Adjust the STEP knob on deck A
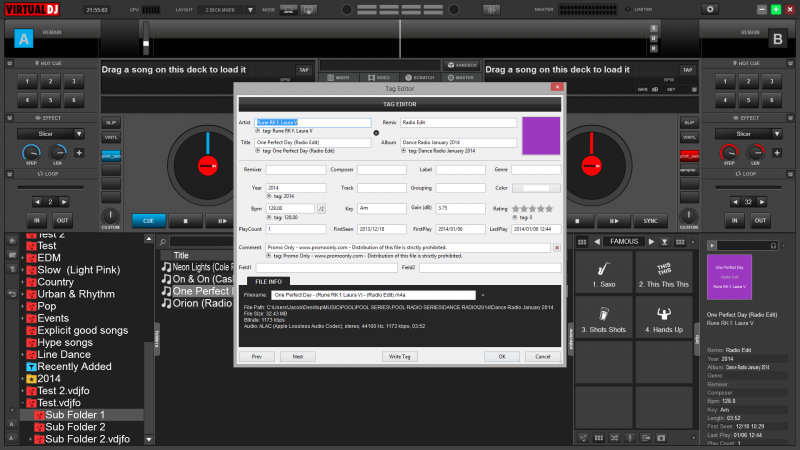Image resolution: width=800 pixels, height=450 pixels. (x=31, y=153)
